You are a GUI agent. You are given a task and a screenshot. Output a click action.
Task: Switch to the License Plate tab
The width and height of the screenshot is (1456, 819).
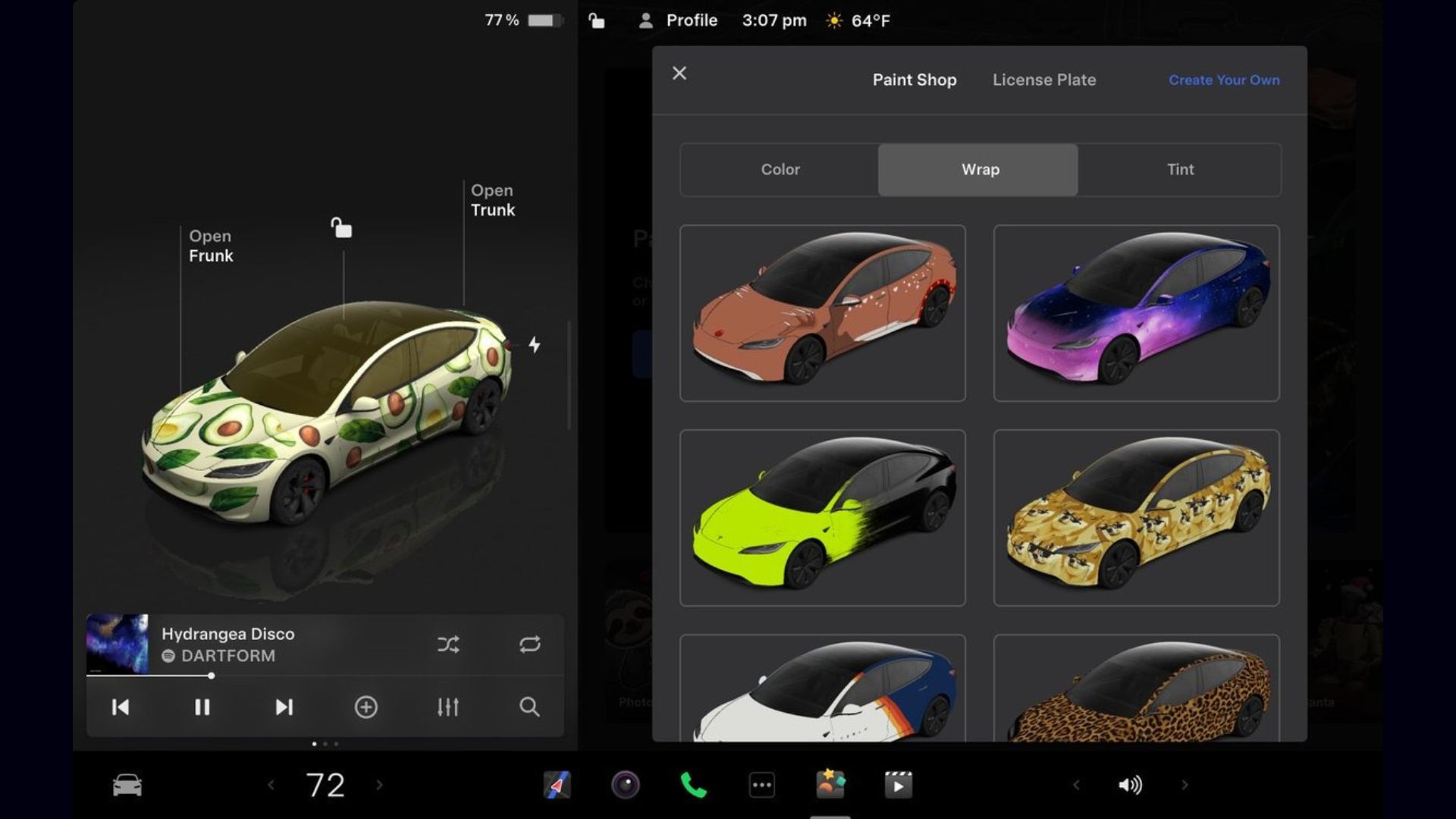pos(1043,80)
